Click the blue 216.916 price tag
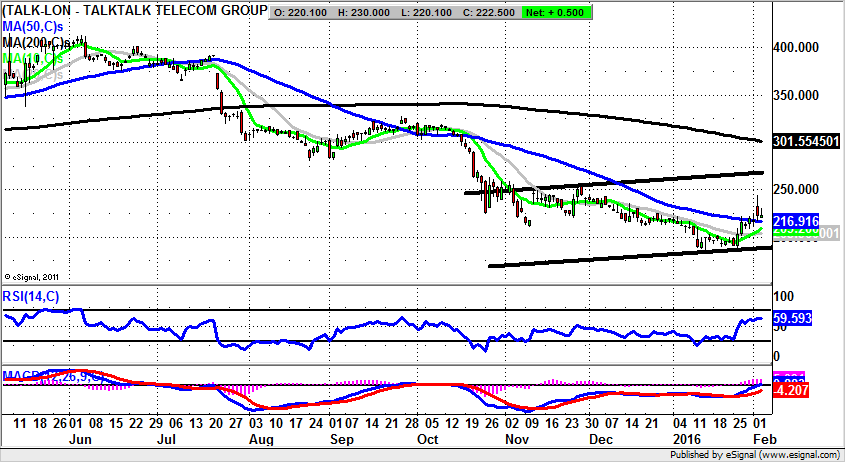Viewport: 845px width, 462px height. coord(797,220)
